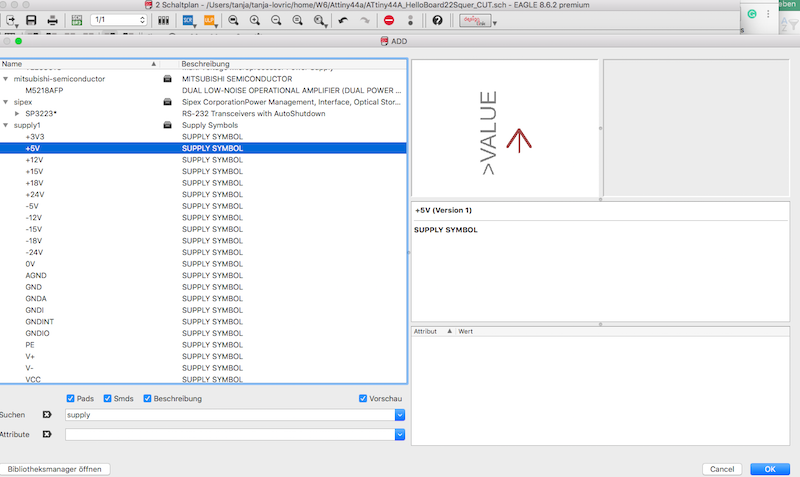Image resolution: width=800 pixels, height=477 pixels.
Task: Select the +24V supply symbol
Action: pos(203,194)
